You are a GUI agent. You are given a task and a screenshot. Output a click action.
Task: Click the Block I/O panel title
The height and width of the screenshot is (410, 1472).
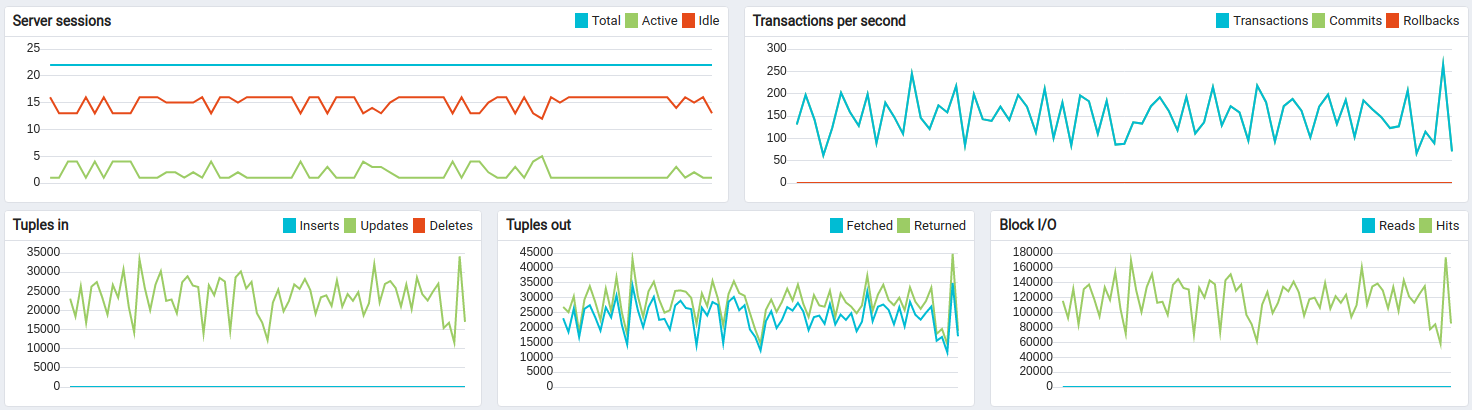[1027, 225]
